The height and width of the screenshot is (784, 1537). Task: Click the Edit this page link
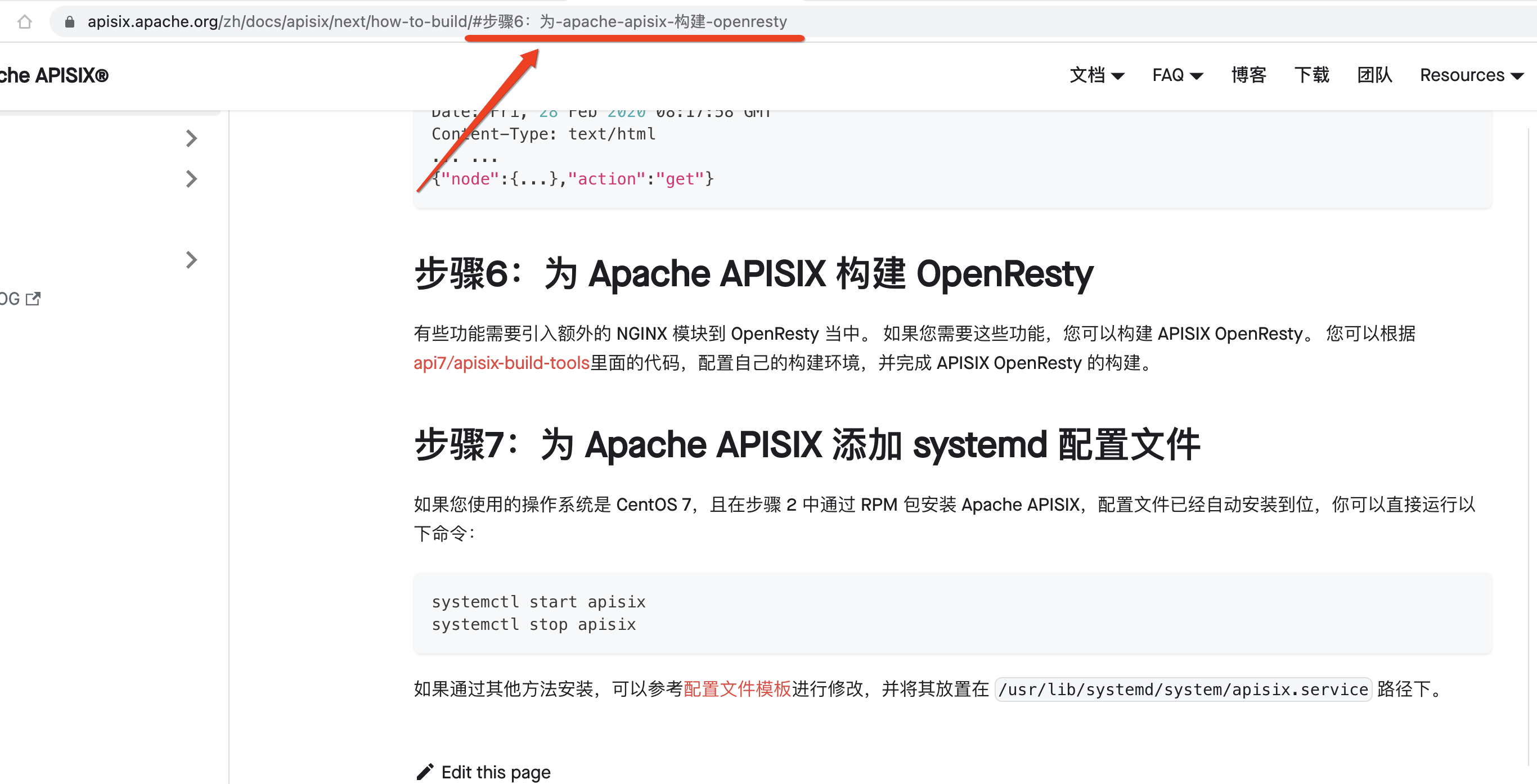[x=495, y=772]
